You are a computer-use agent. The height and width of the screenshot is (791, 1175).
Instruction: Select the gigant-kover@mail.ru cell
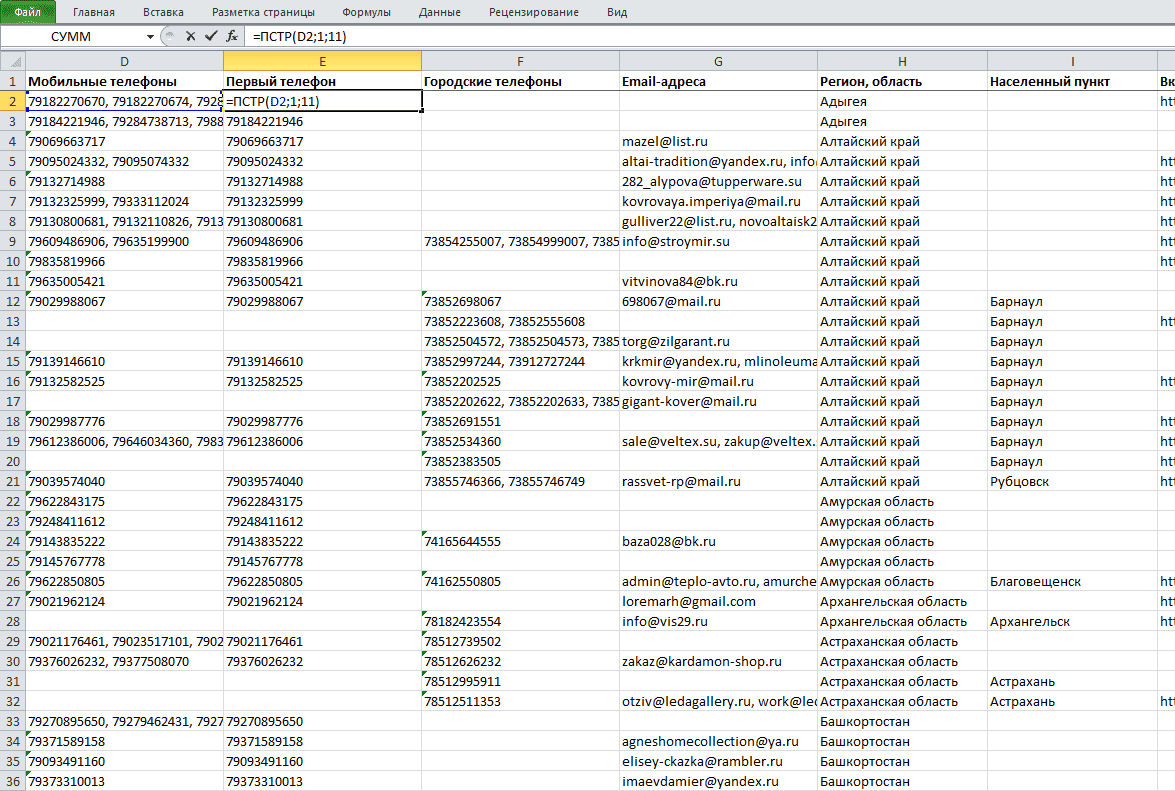click(x=718, y=401)
